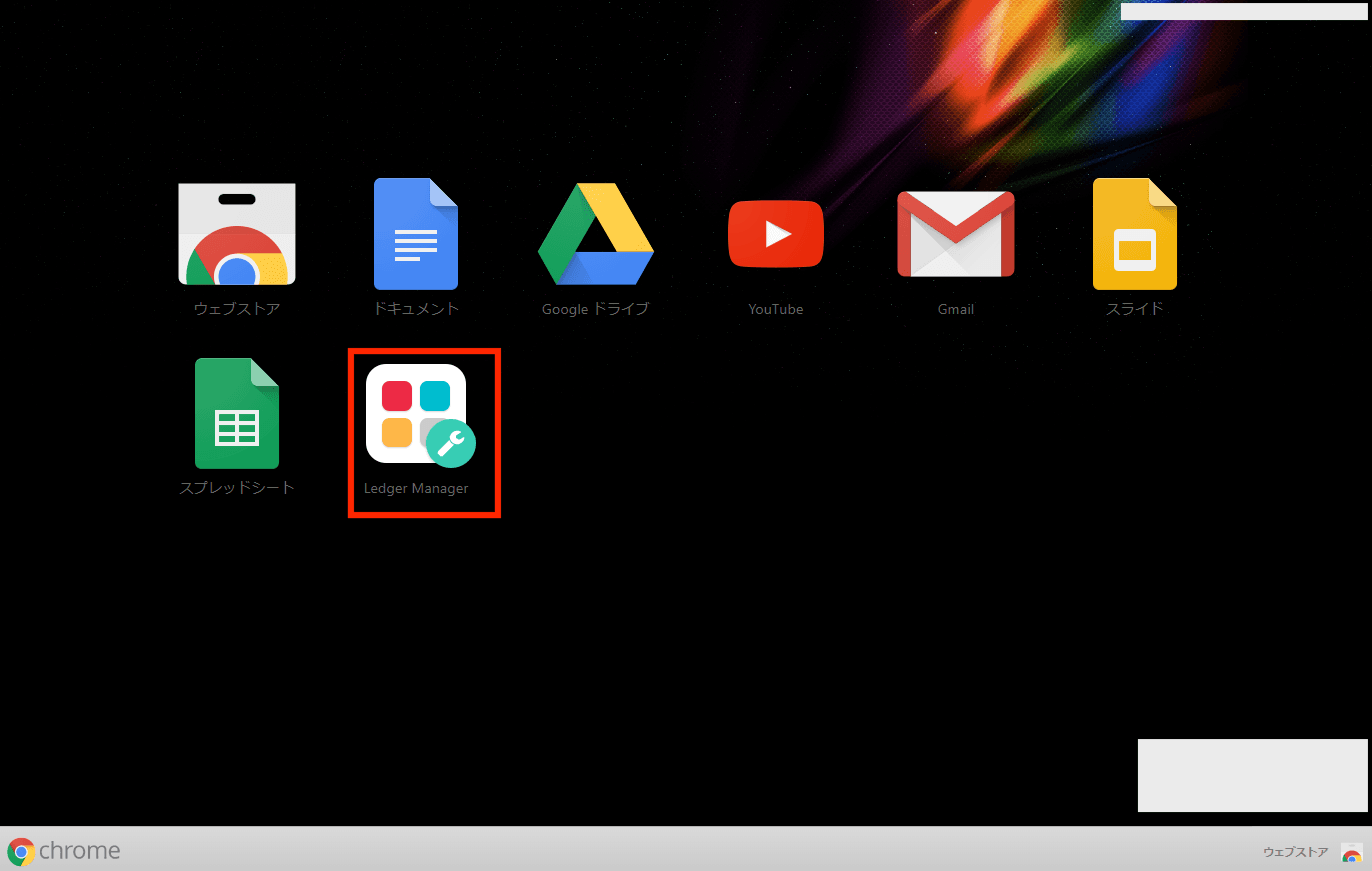
Task: Open the green Google Sheets icon
Action: click(237, 414)
